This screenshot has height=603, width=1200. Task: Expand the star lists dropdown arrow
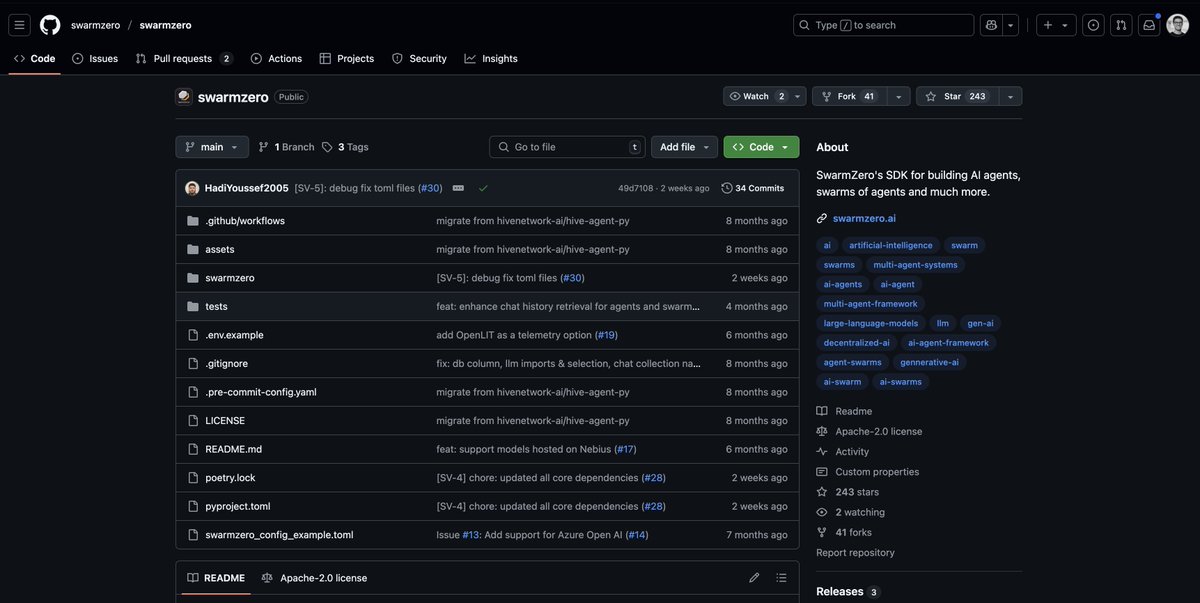(x=1010, y=96)
